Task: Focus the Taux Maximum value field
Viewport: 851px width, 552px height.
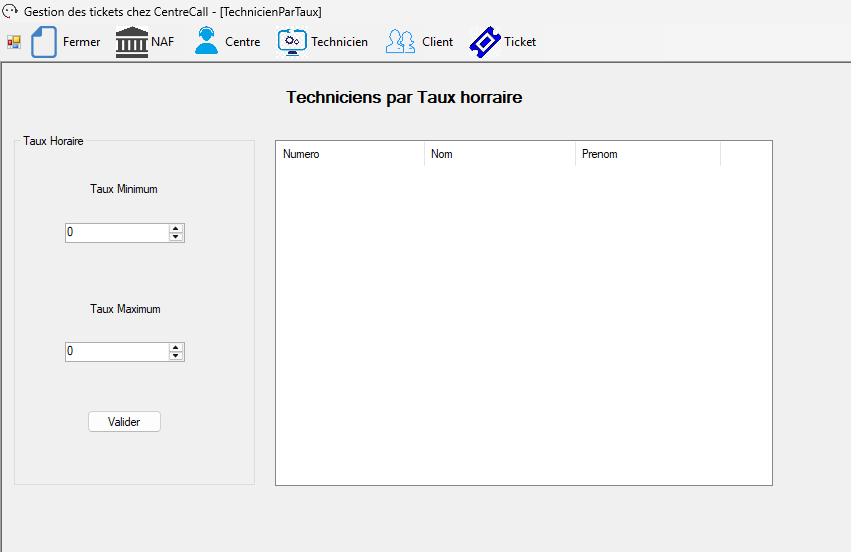Action: point(115,352)
